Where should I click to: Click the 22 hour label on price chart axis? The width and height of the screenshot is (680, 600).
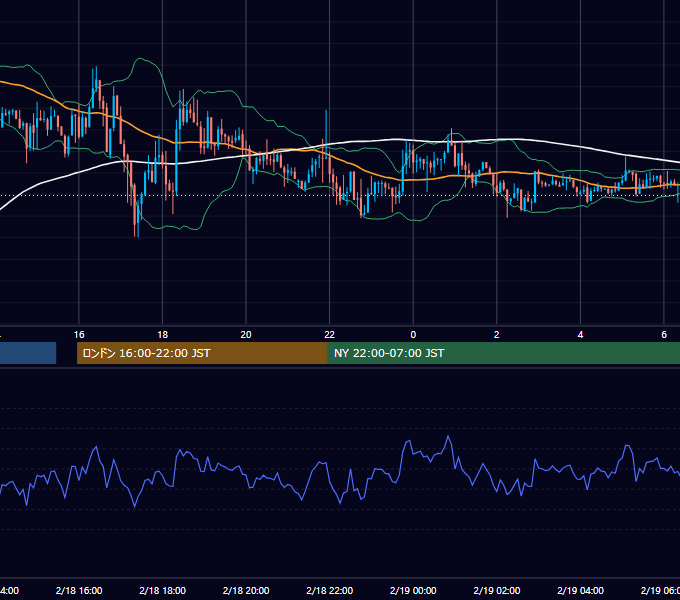tap(330, 335)
